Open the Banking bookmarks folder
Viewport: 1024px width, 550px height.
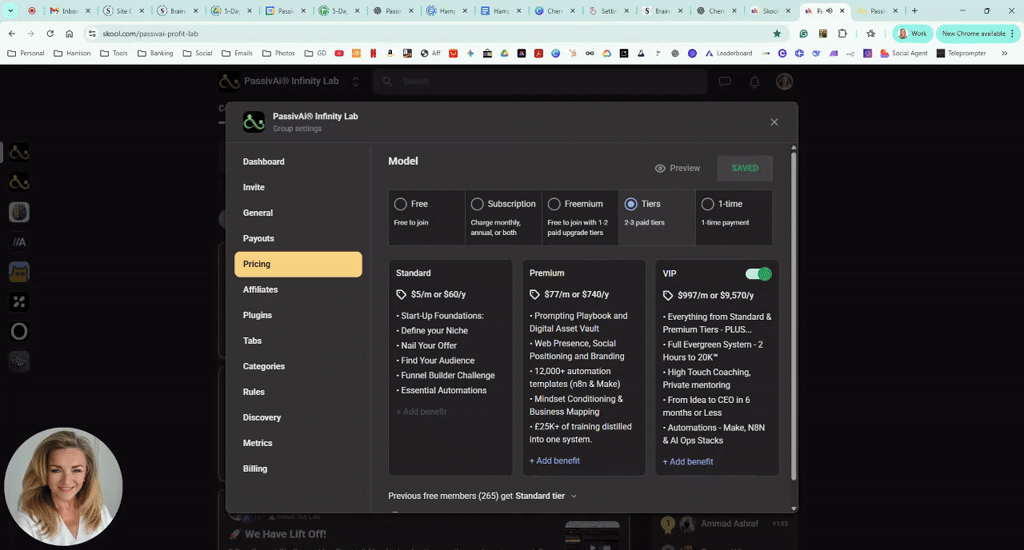155,54
